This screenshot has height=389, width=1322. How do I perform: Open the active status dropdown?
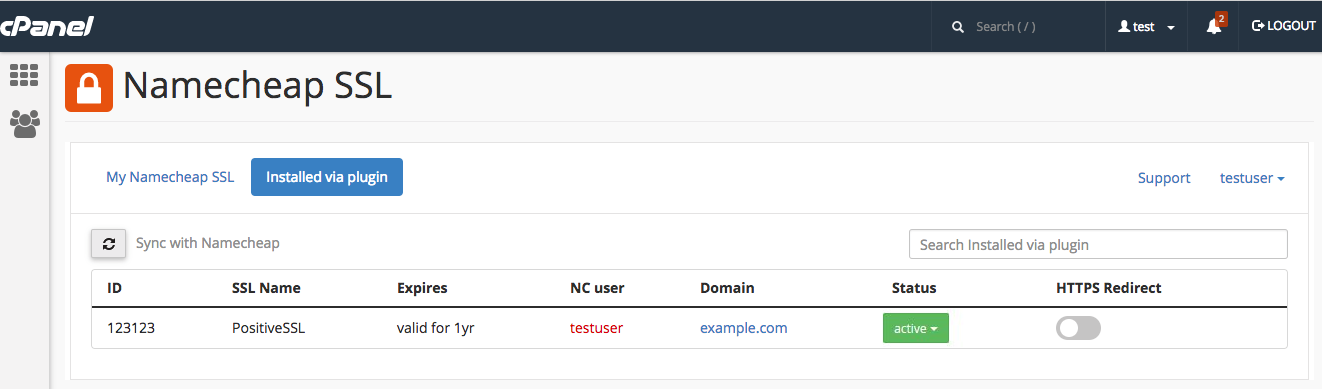[x=915, y=328]
